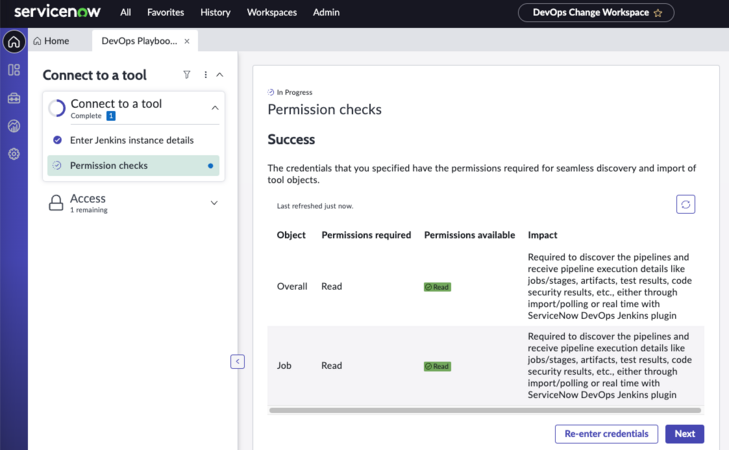Click the Connect to a tool progress circle
The height and width of the screenshot is (450, 729).
pos(57,108)
